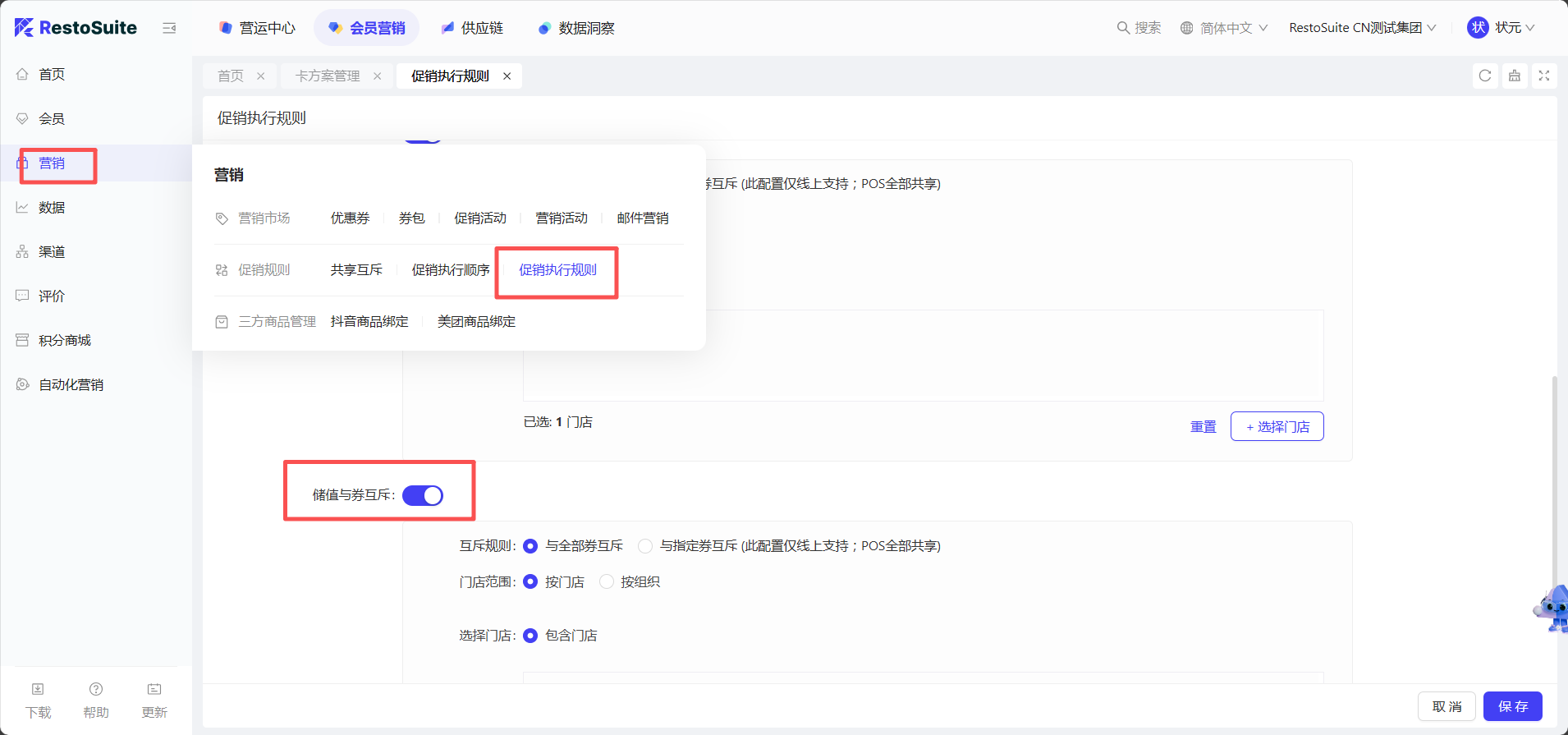Open the search icon in the header

[x=1123, y=28]
